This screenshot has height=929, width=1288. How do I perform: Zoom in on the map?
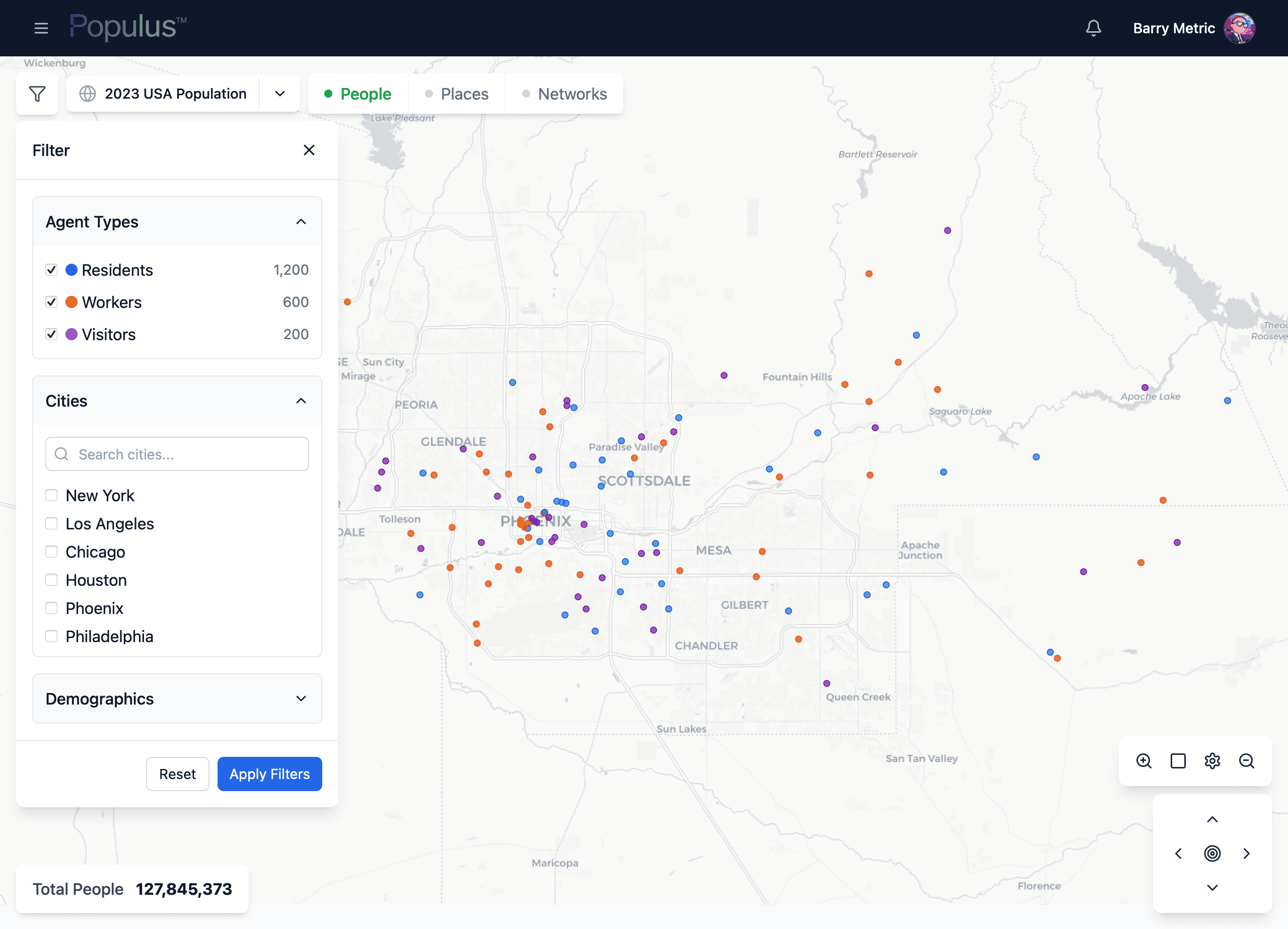click(1144, 760)
